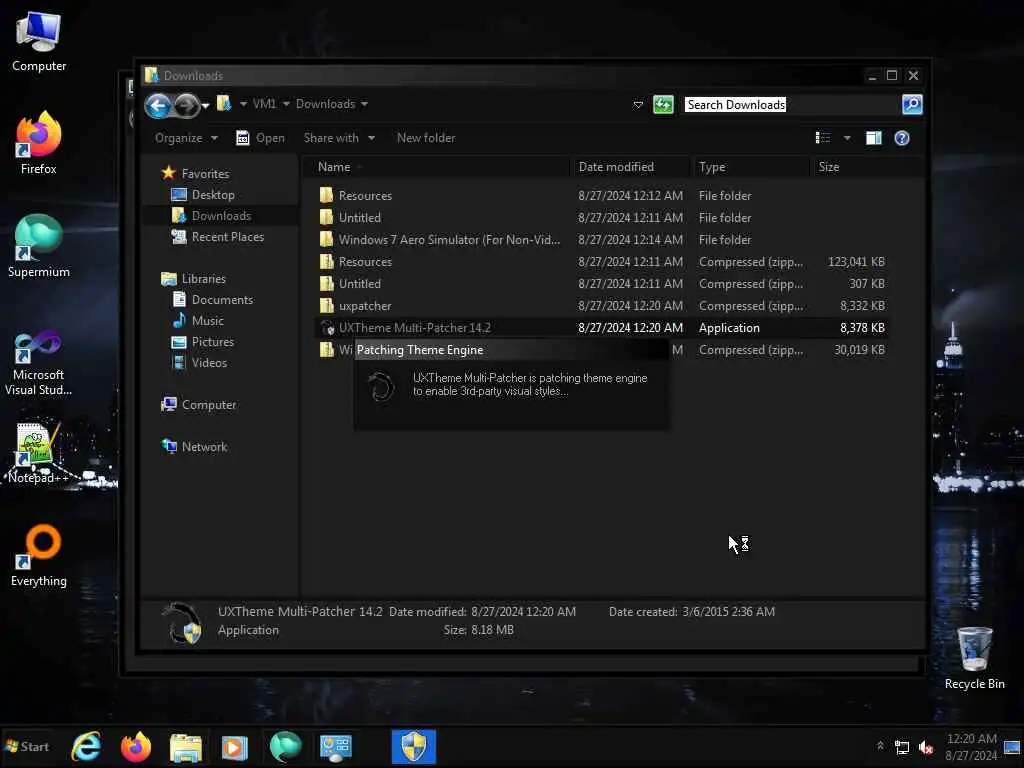Click the muted volume tray icon
The height and width of the screenshot is (768, 1024).
click(925, 747)
